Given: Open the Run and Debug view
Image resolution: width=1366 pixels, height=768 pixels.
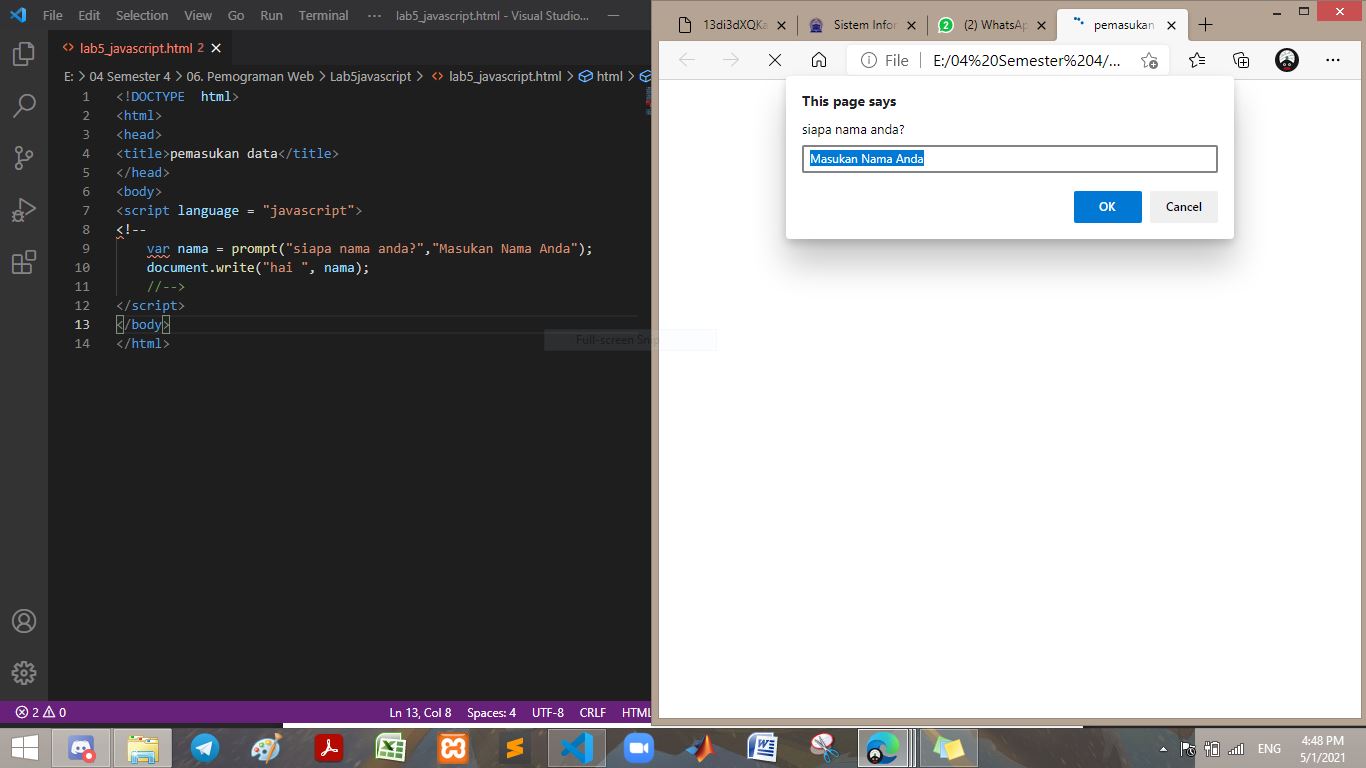Looking at the screenshot, I should point(23,210).
